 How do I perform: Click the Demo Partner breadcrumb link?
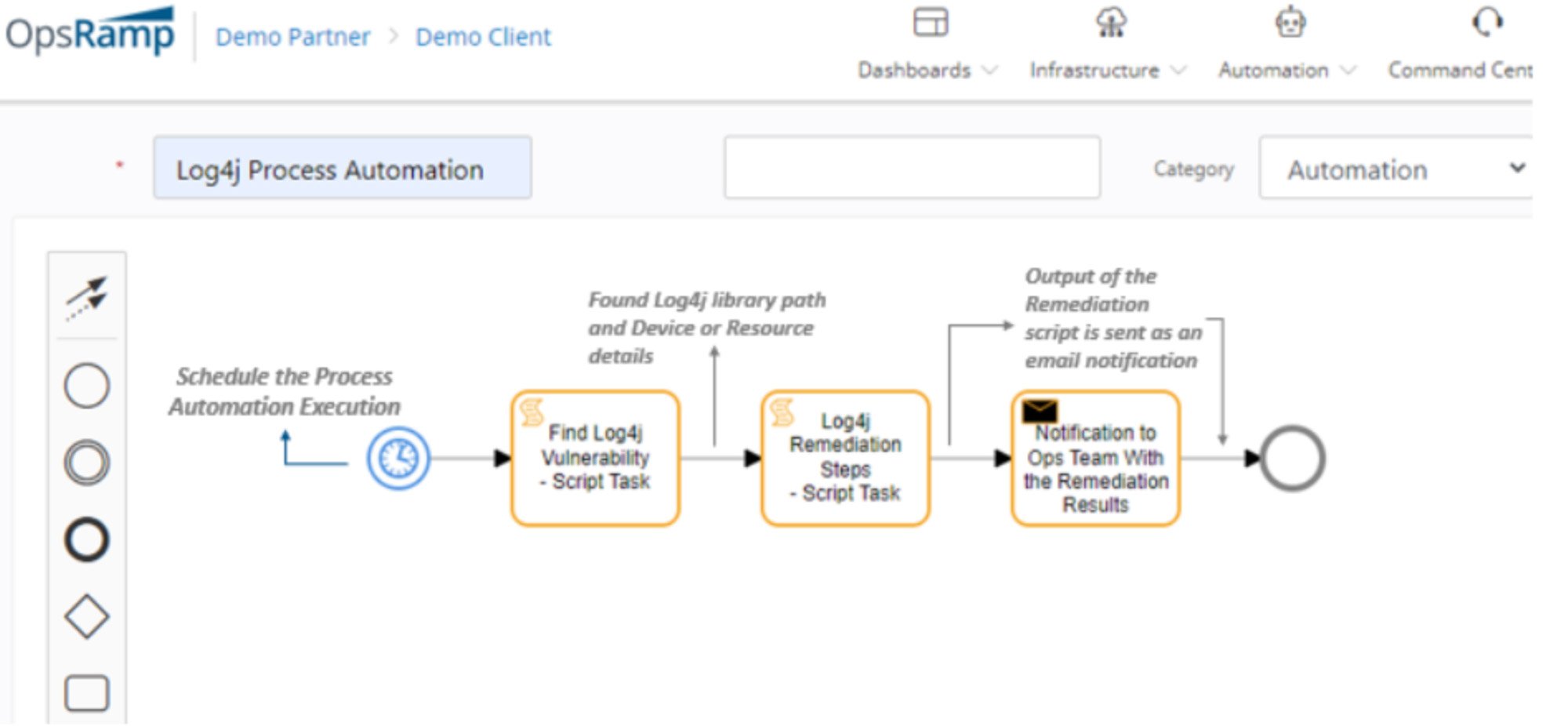tap(293, 36)
